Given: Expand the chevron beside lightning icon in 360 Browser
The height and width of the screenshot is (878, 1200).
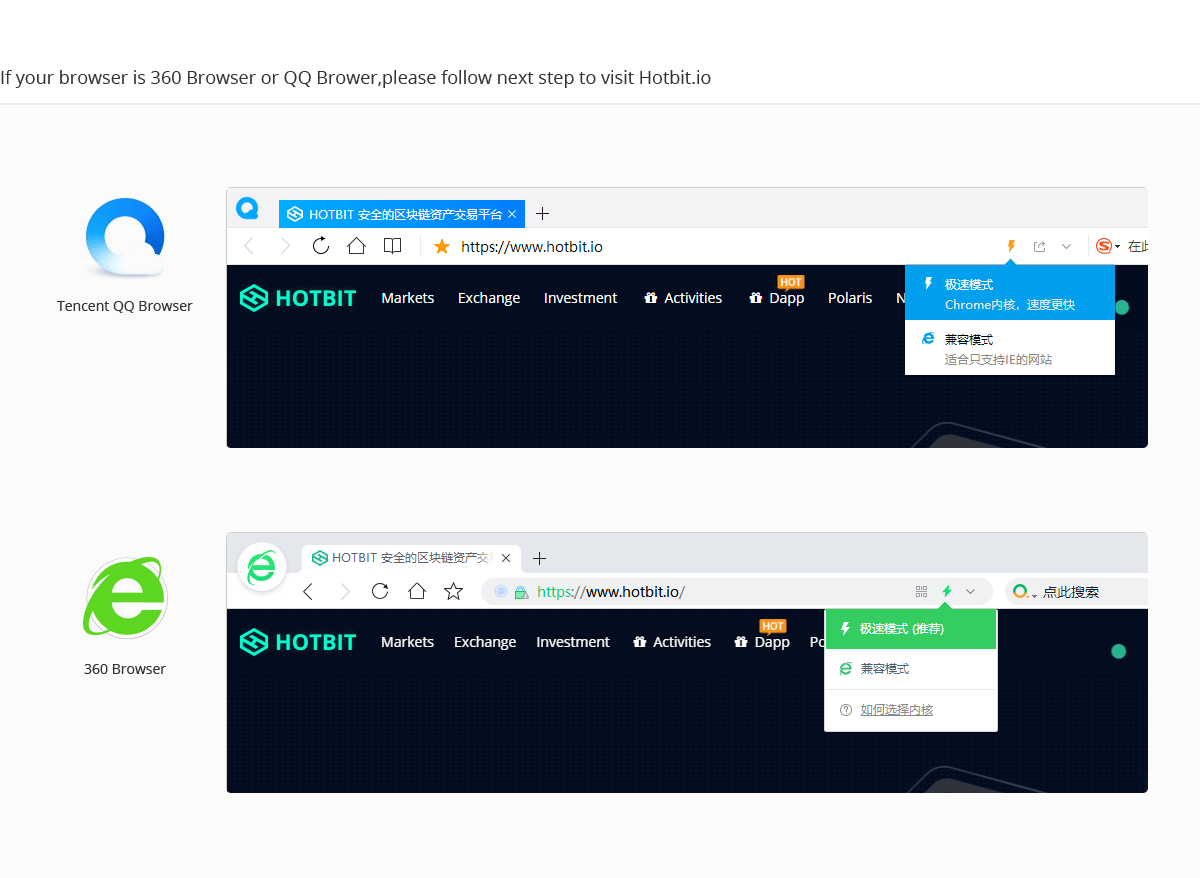Looking at the screenshot, I should click(970, 592).
